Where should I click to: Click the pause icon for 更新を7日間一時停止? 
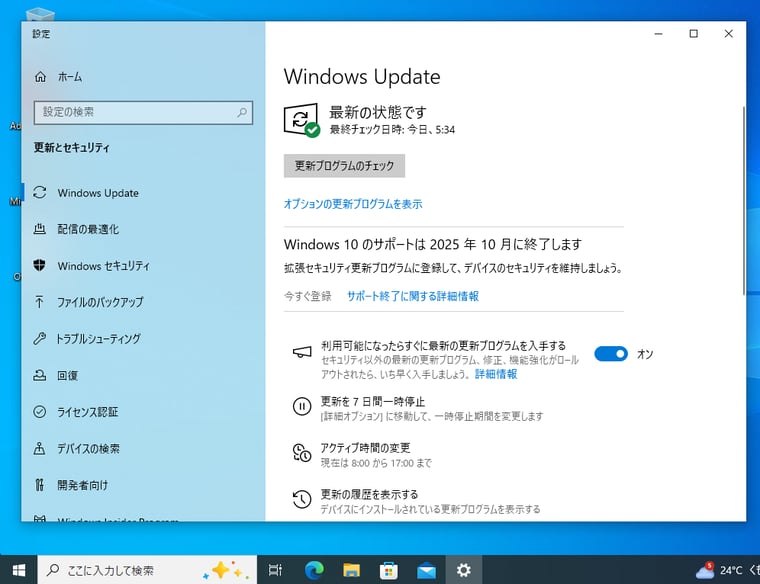coord(302,406)
